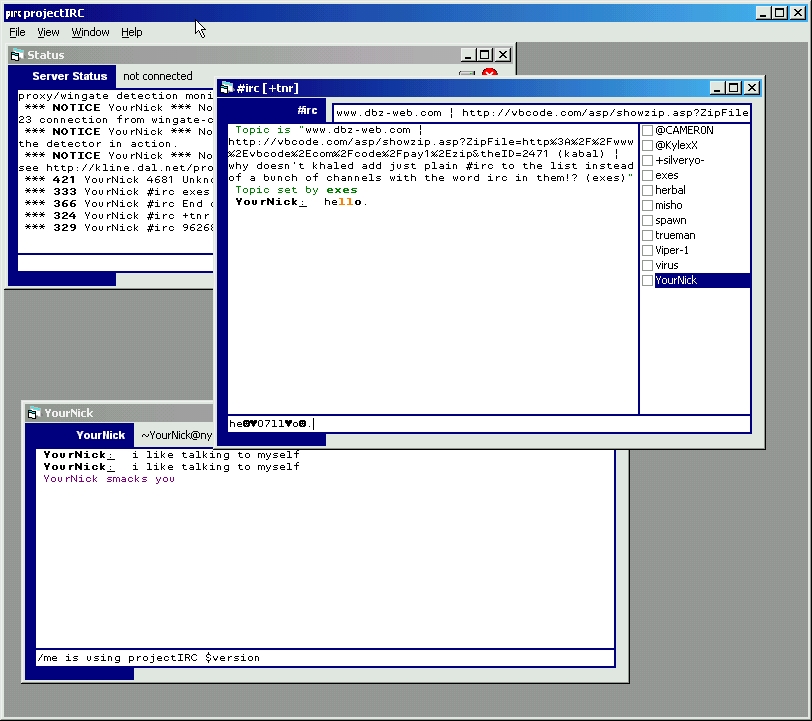Open the File menu

point(17,32)
